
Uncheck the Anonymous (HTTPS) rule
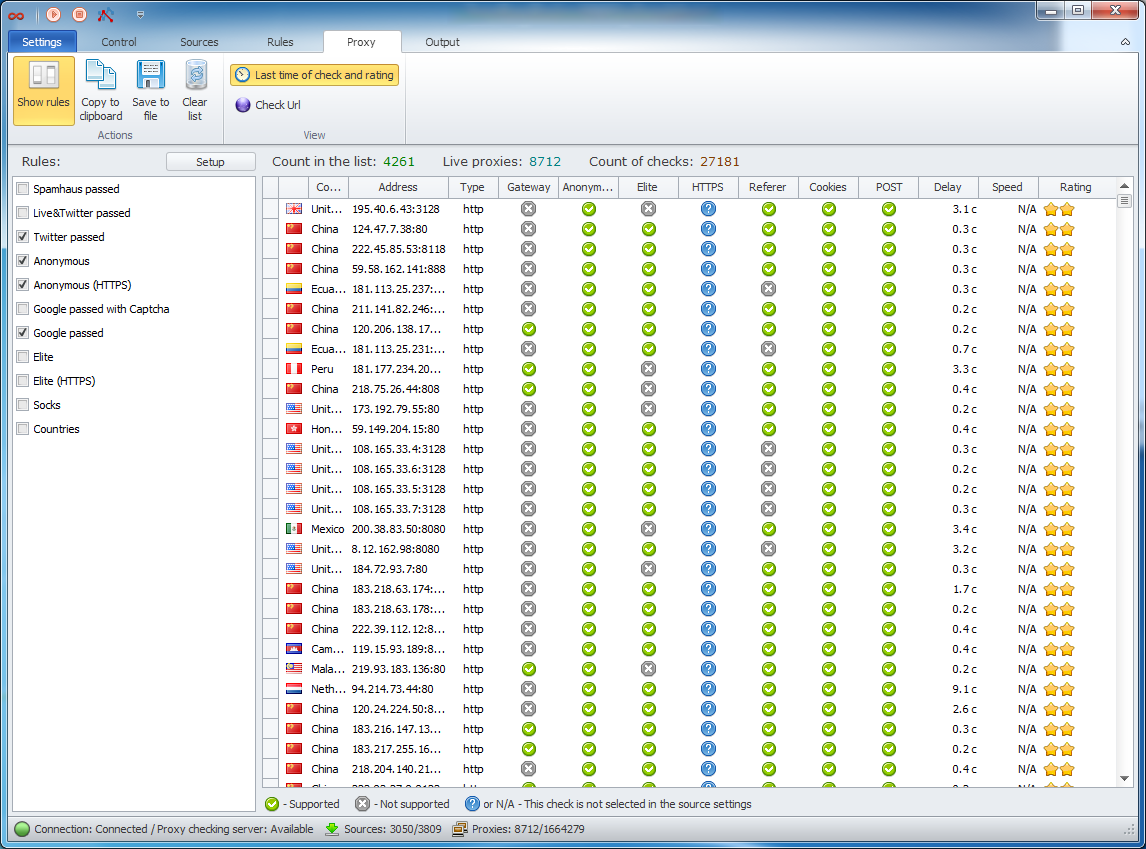[23, 285]
